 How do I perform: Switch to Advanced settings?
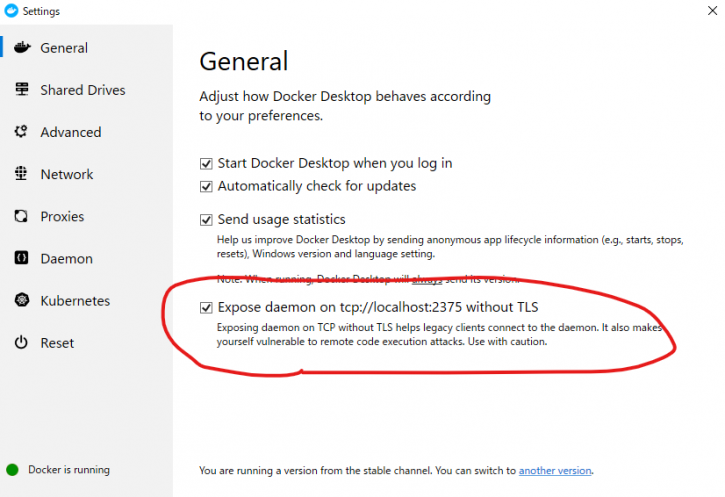coord(86,132)
